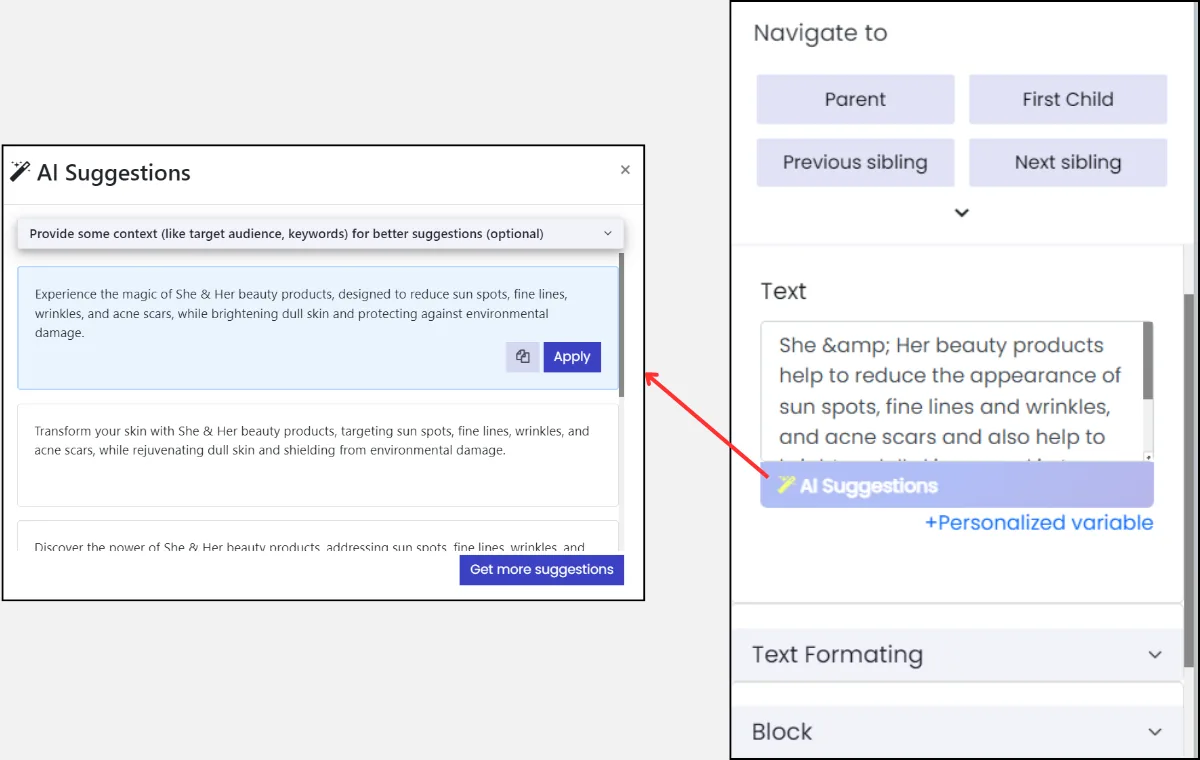The width and height of the screenshot is (1200, 760).
Task: Expand more options via chevron under Navigate to
Action: pos(962,213)
